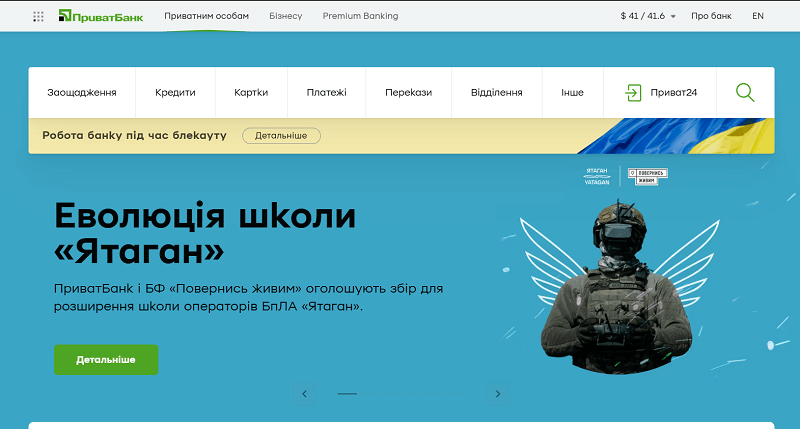Switch language to EN
This screenshot has width=800, height=429.
pyautogui.click(x=758, y=16)
